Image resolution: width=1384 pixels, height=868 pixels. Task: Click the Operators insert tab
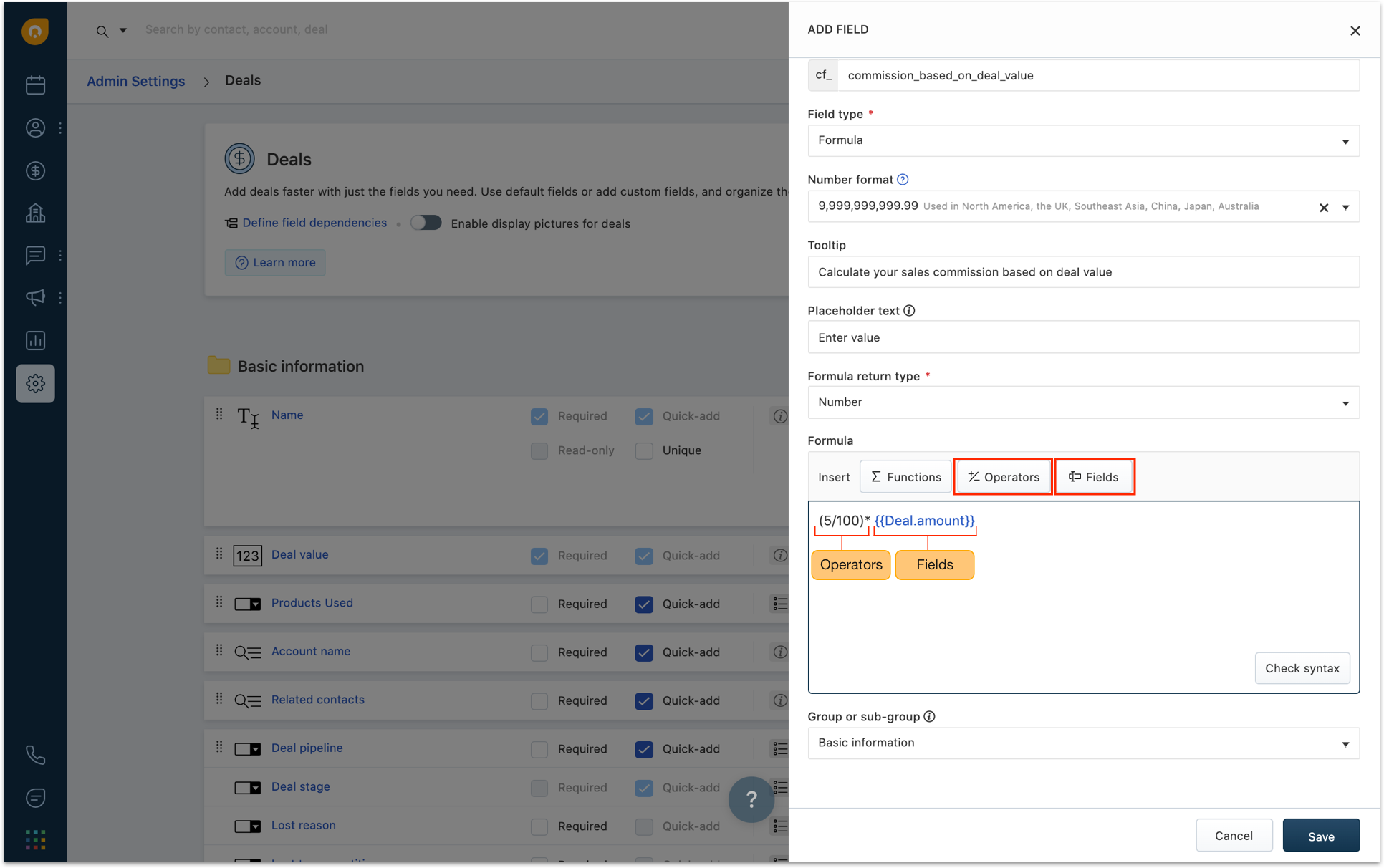click(1003, 477)
